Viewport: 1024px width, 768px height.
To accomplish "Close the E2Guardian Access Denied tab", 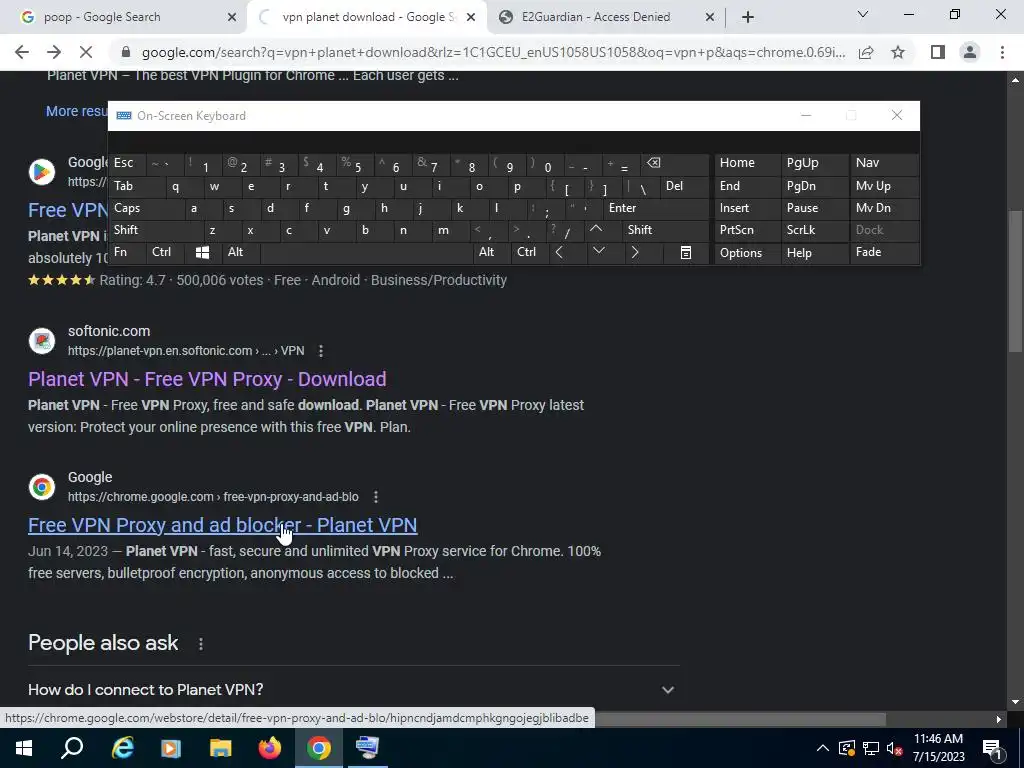I will pos(710,17).
